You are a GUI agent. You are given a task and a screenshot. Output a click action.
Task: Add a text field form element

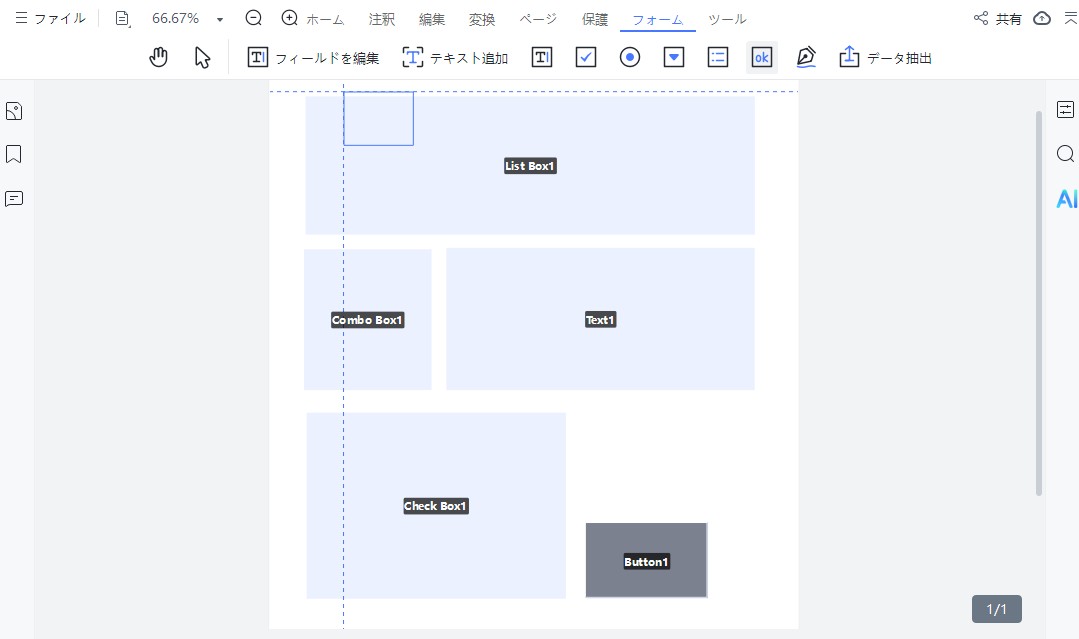click(x=541, y=57)
